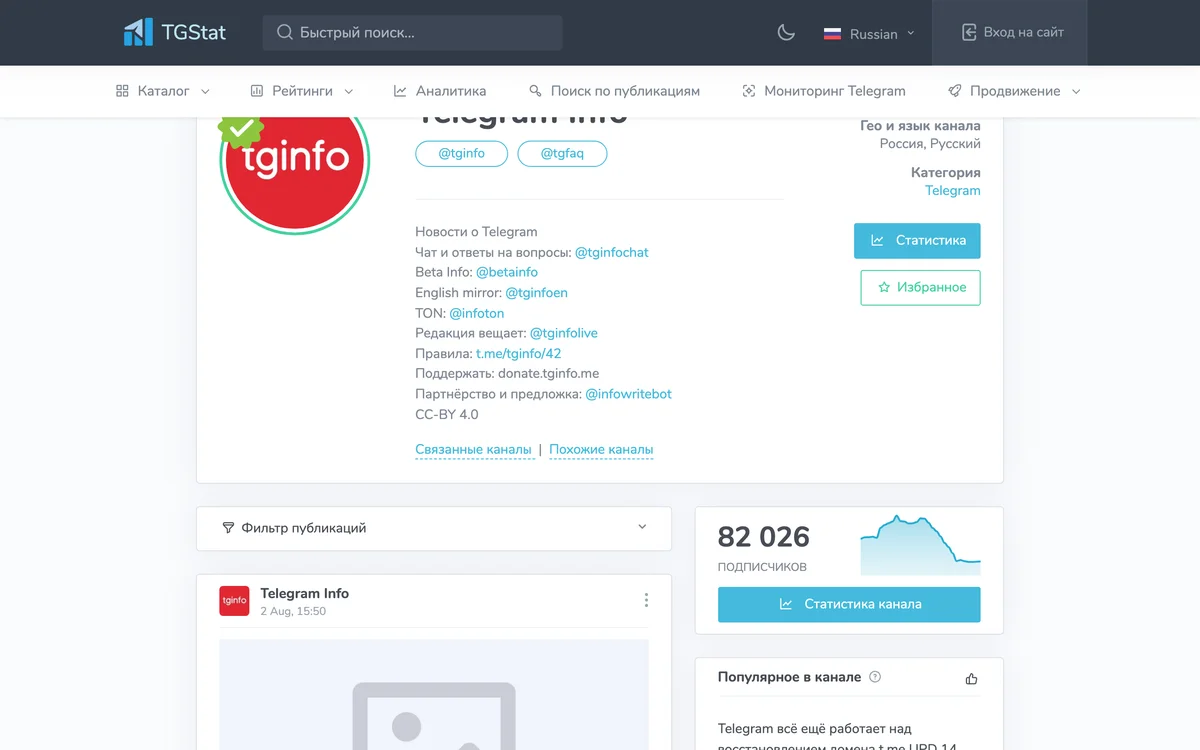
Task: Click the chart icon on Статистика канала button
Action: [786, 604]
